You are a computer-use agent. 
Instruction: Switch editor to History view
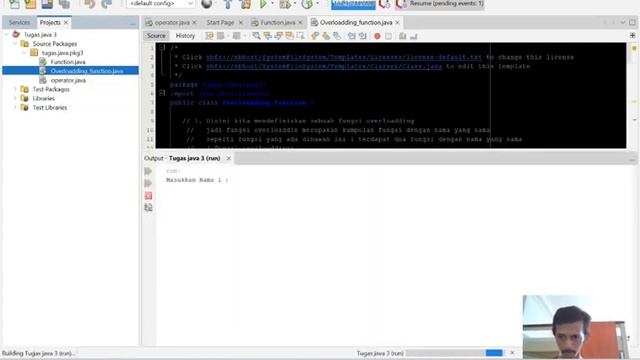tap(185, 36)
